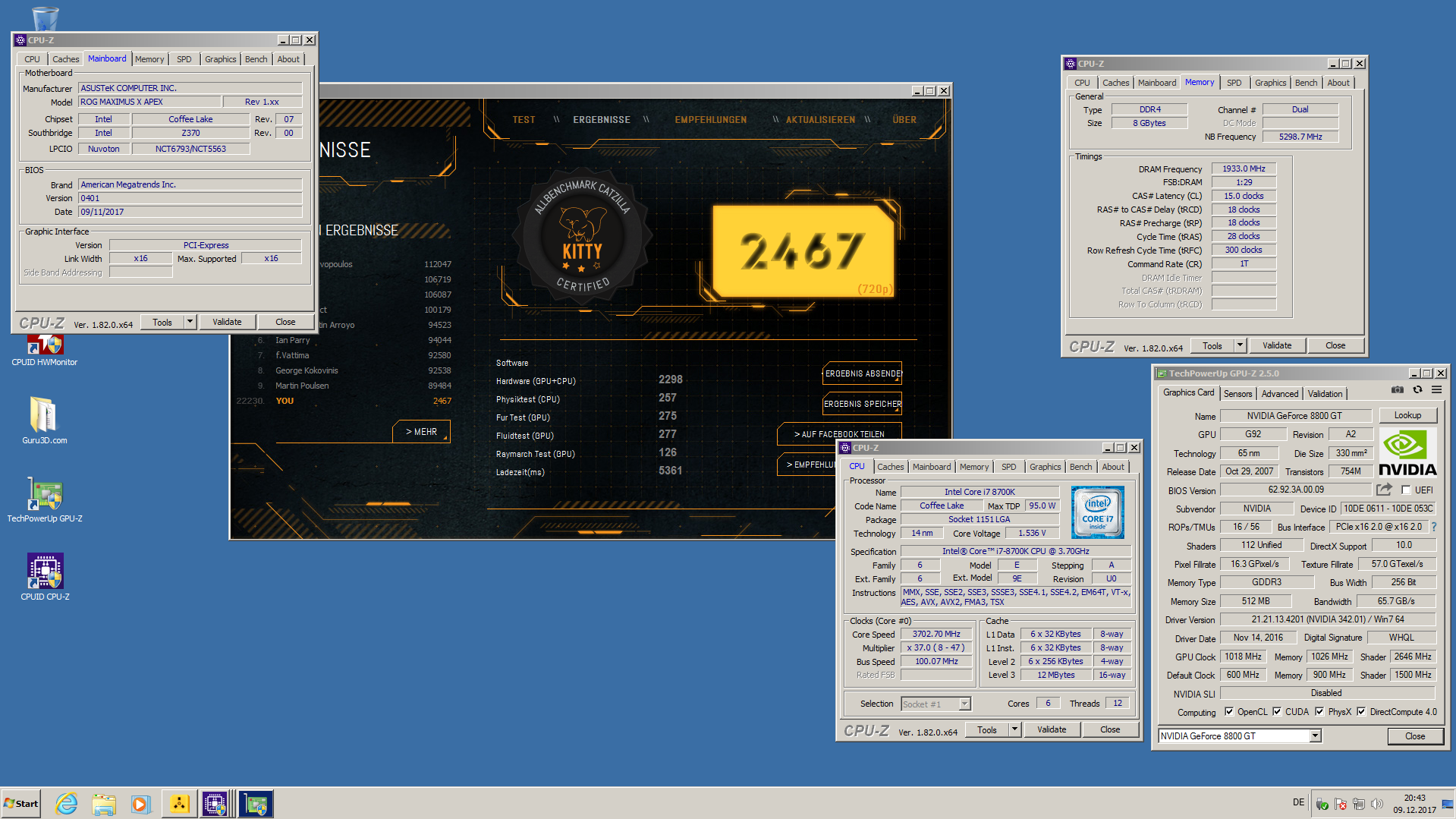Click Close in the GPU-Z window
The height and width of the screenshot is (819, 1456).
[x=1415, y=736]
